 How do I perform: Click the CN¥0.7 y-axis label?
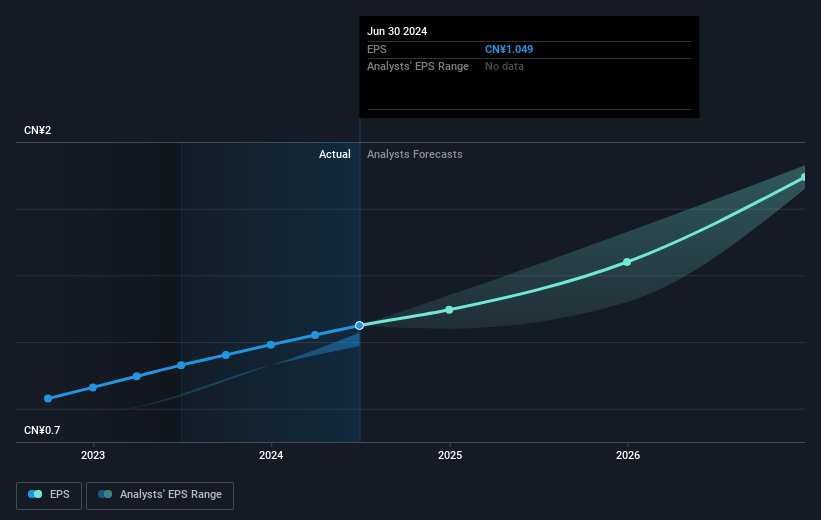pos(42,430)
